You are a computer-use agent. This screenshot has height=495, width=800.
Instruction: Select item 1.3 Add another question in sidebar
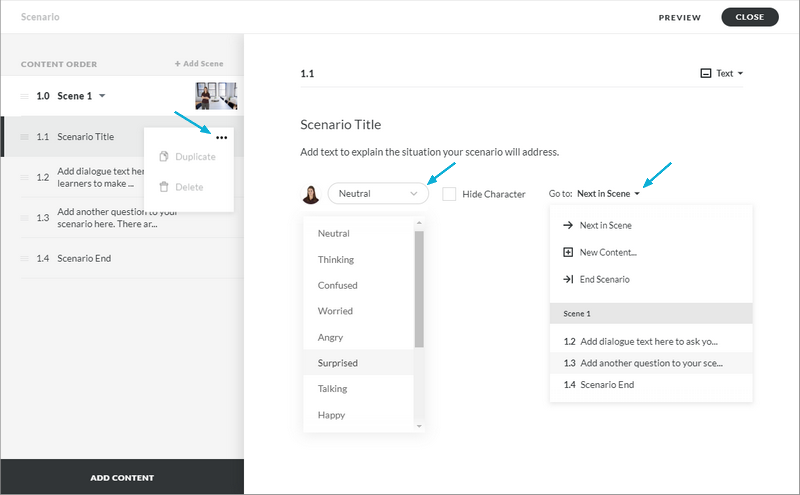click(x=122, y=218)
